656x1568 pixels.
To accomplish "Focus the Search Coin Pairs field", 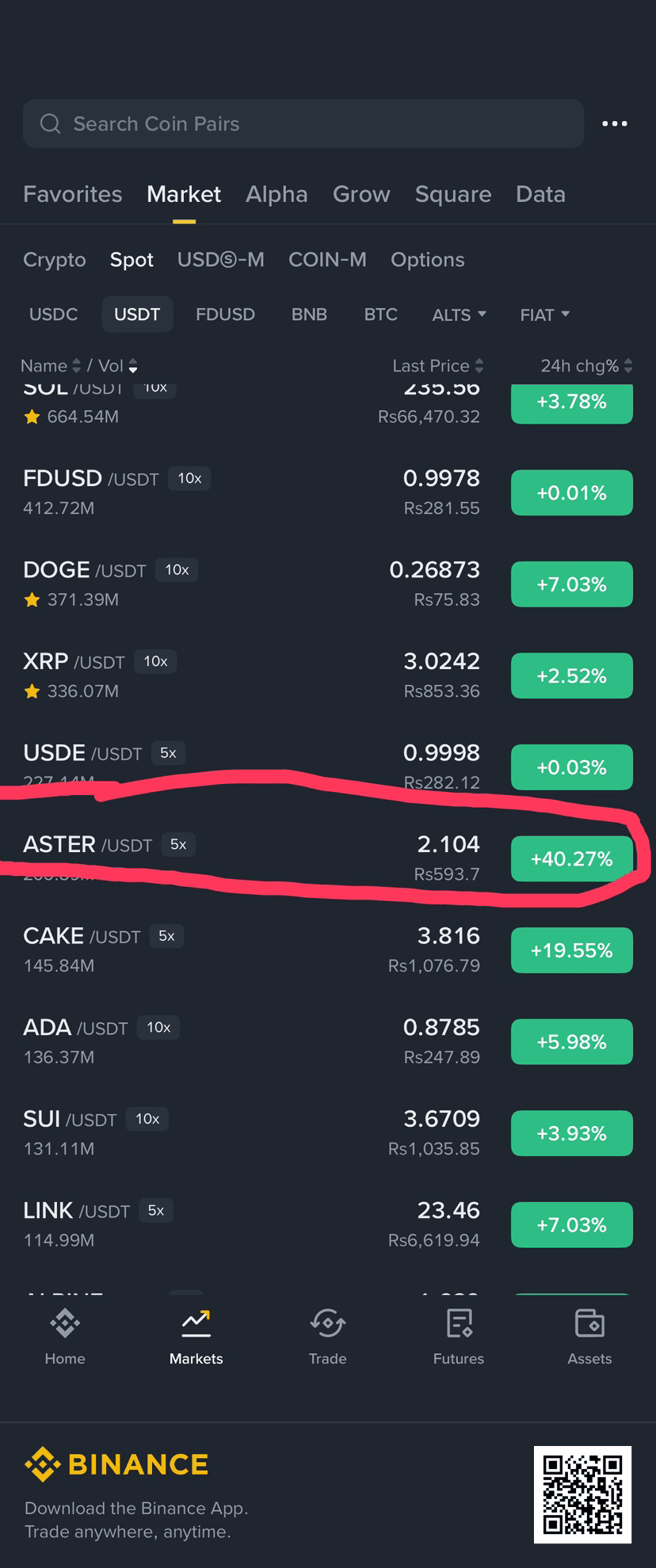I will pos(303,124).
